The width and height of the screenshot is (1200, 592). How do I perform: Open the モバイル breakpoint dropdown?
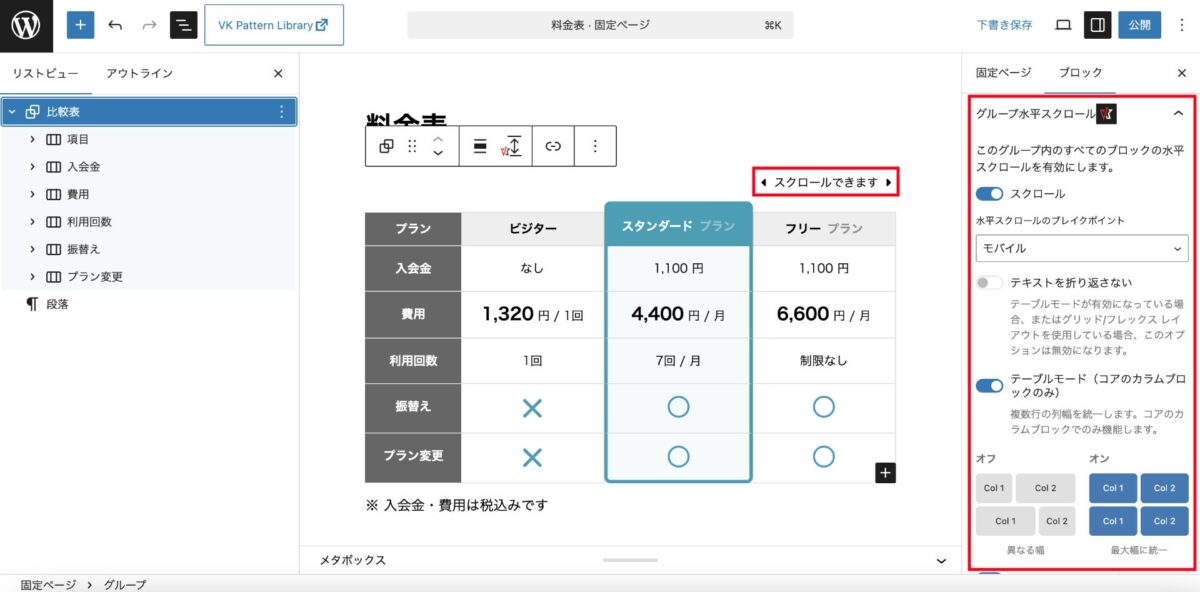point(1081,248)
